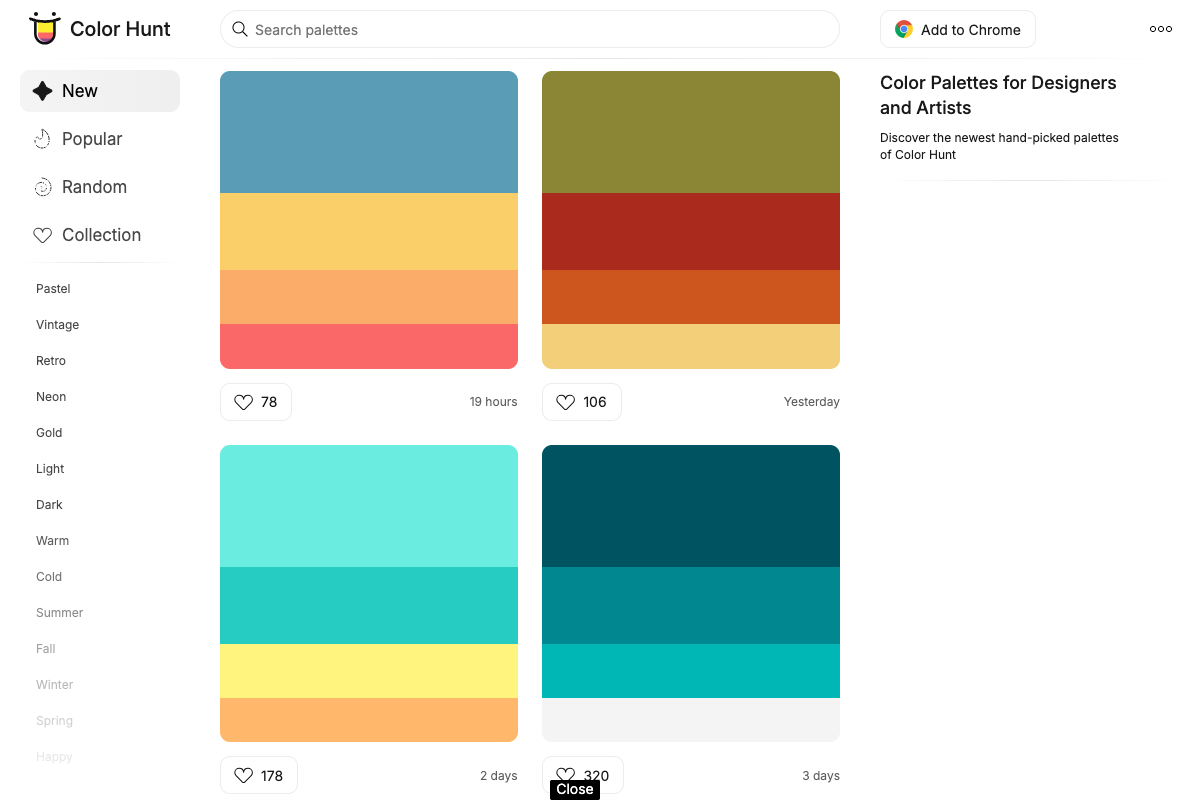Click the refresh icon beside Random

pos(42,186)
